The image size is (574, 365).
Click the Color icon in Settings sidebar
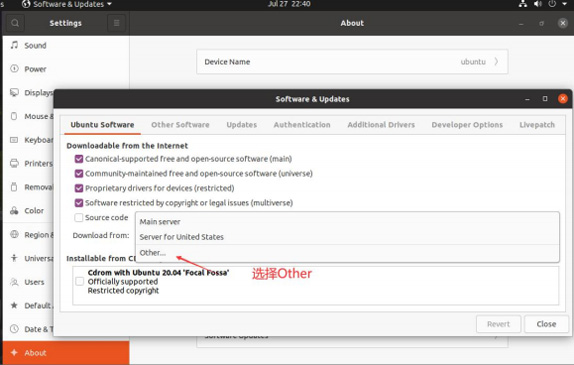coord(14,211)
